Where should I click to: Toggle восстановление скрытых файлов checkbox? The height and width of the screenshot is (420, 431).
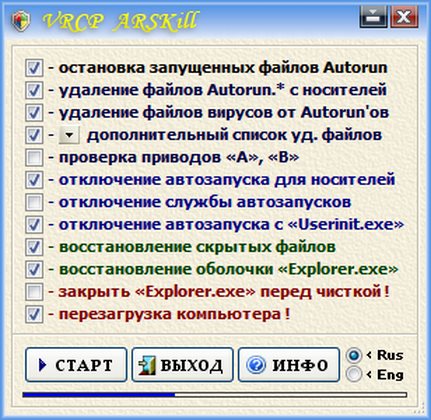pyautogui.click(x=34, y=247)
